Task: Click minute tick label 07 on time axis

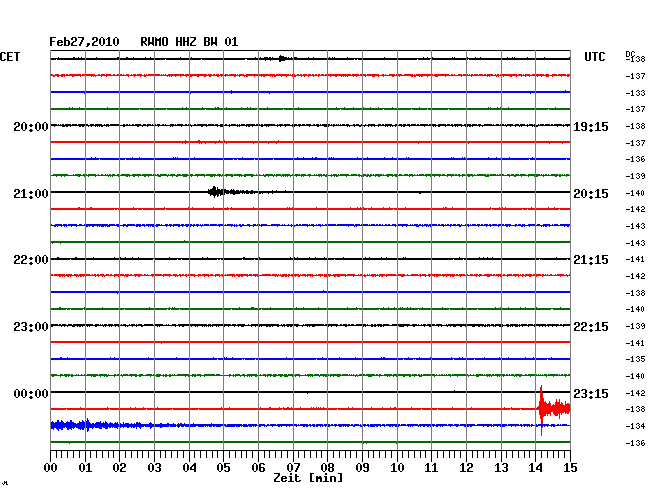Action: tap(293, 468)
